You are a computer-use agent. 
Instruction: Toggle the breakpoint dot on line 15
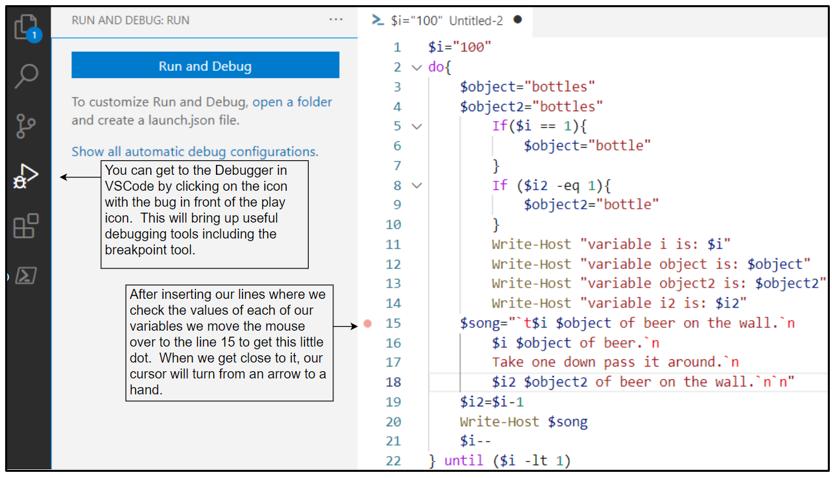[368, 324]
